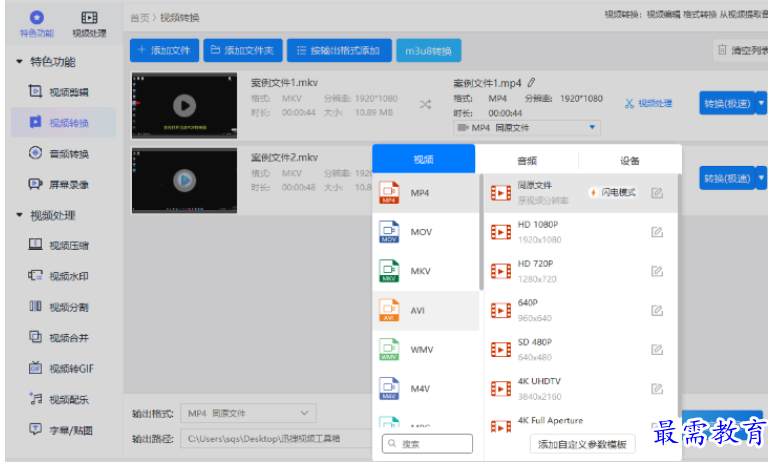
Task: Expand arrow next to first 转换(极速) button
Action: click(761, 103)
